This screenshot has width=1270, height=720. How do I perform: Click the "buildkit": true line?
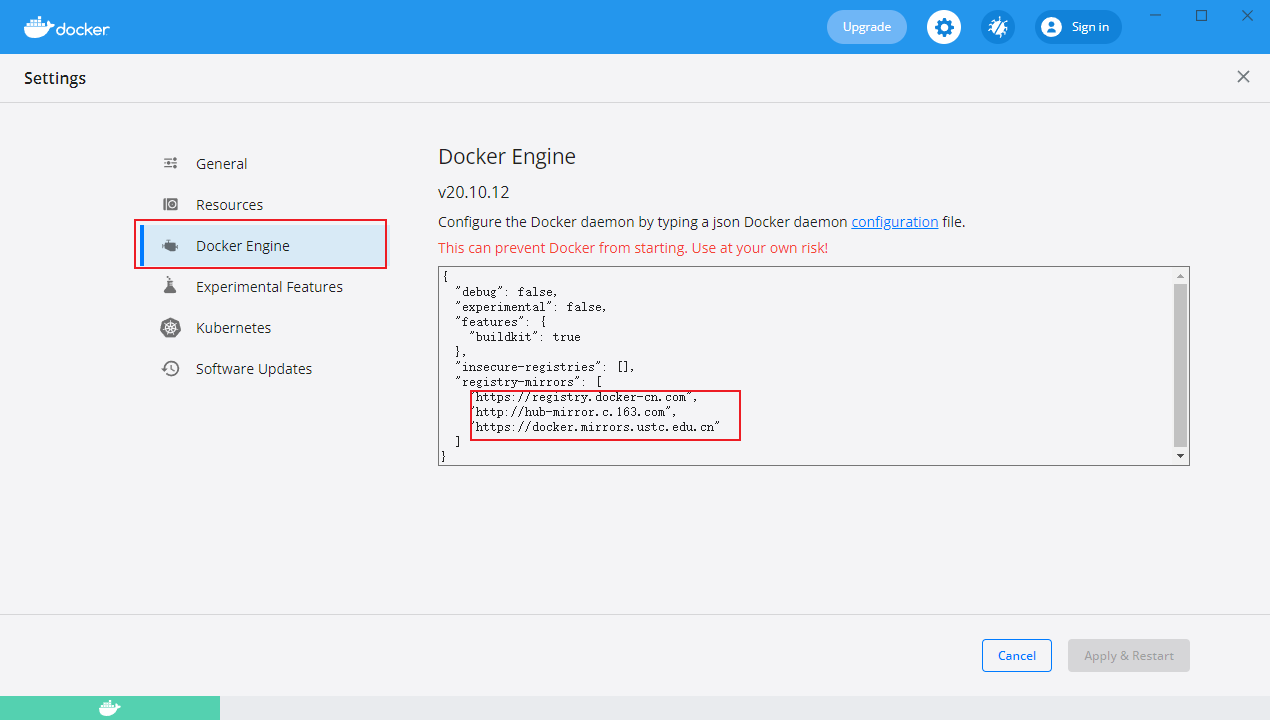point(525,337)
